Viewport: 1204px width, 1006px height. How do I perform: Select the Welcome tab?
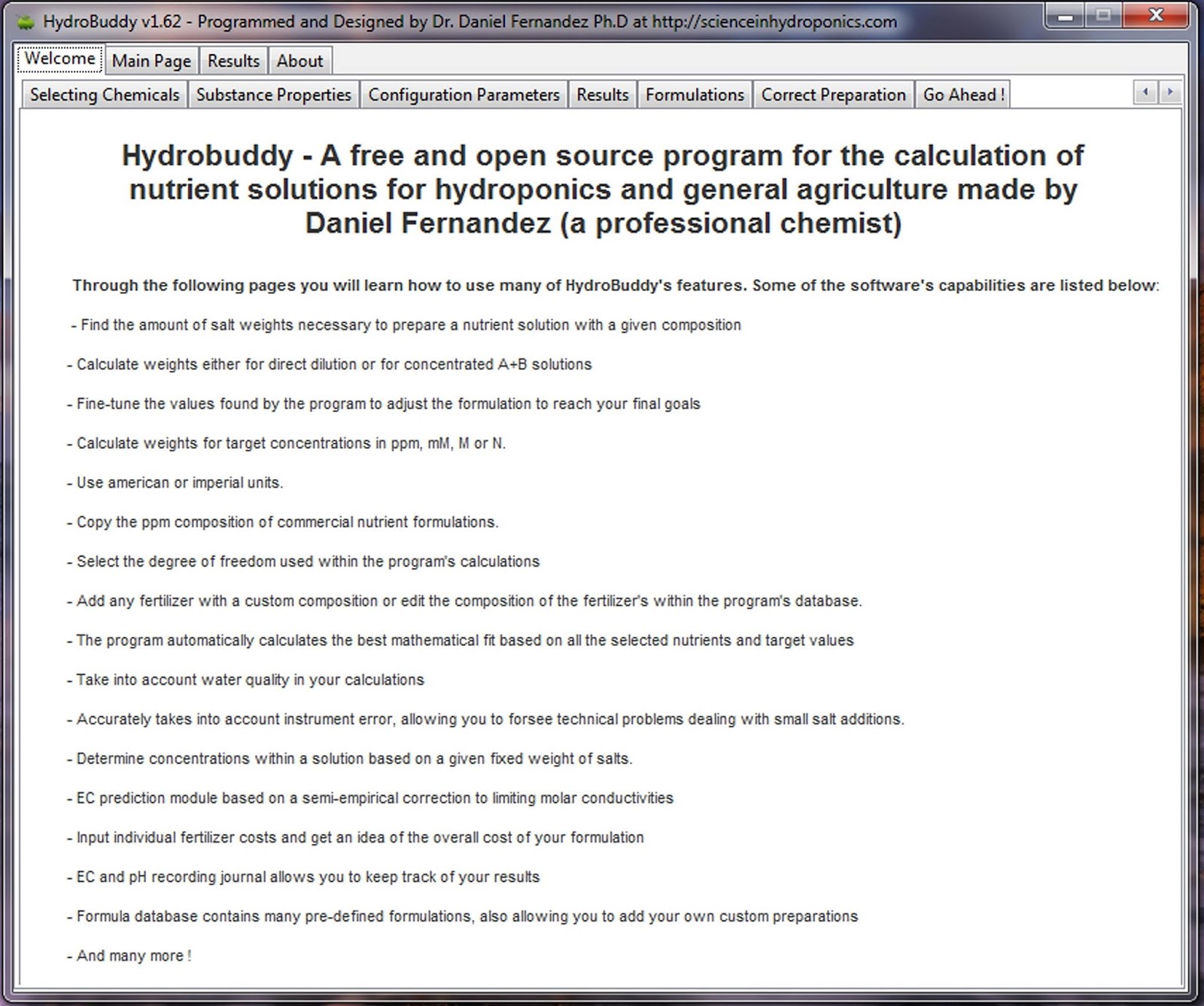[59, 59]
